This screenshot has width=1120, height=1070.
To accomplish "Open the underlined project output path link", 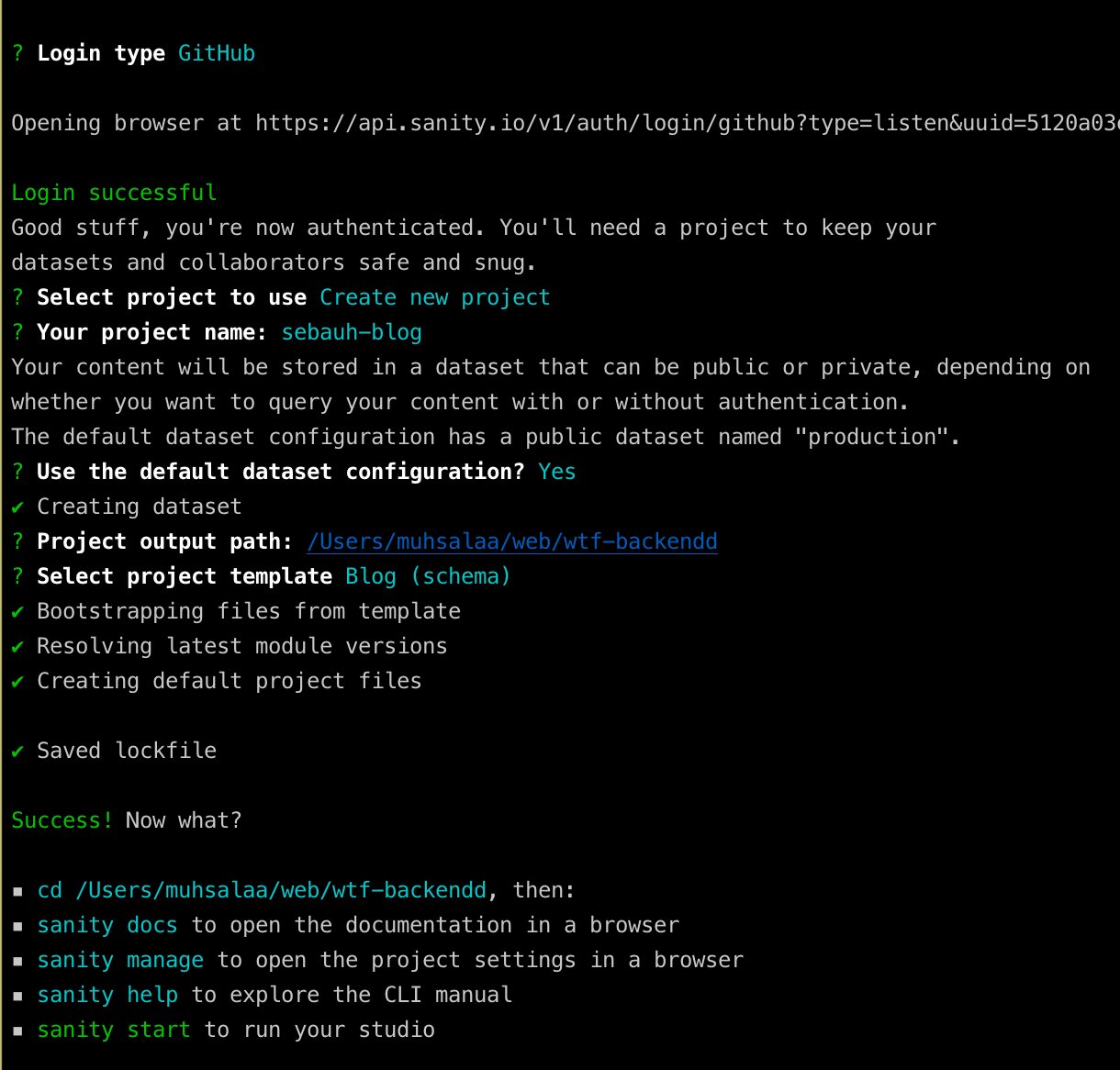I will (x=512, y=541).
